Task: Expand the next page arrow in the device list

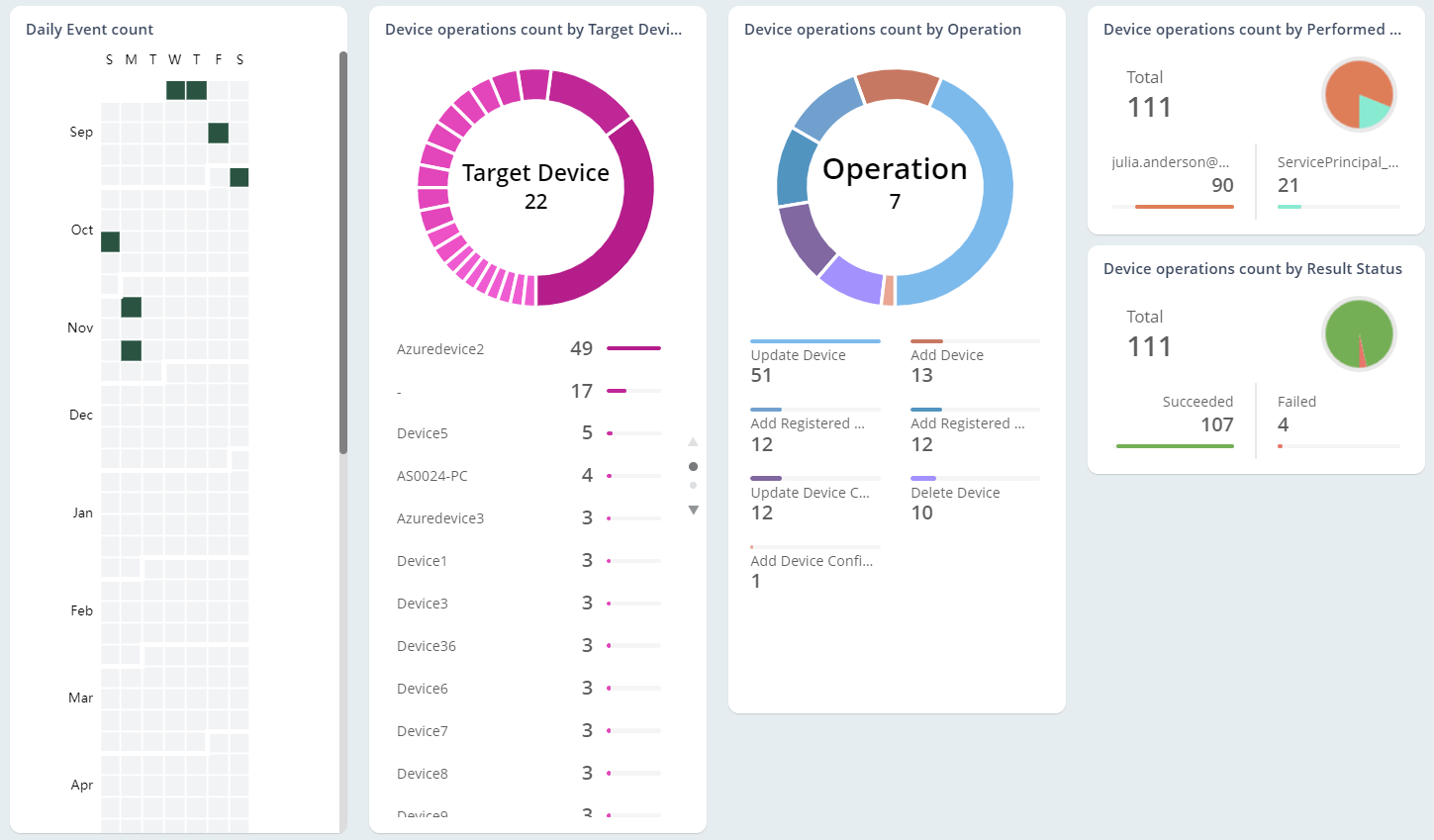Action: point(693,509)
